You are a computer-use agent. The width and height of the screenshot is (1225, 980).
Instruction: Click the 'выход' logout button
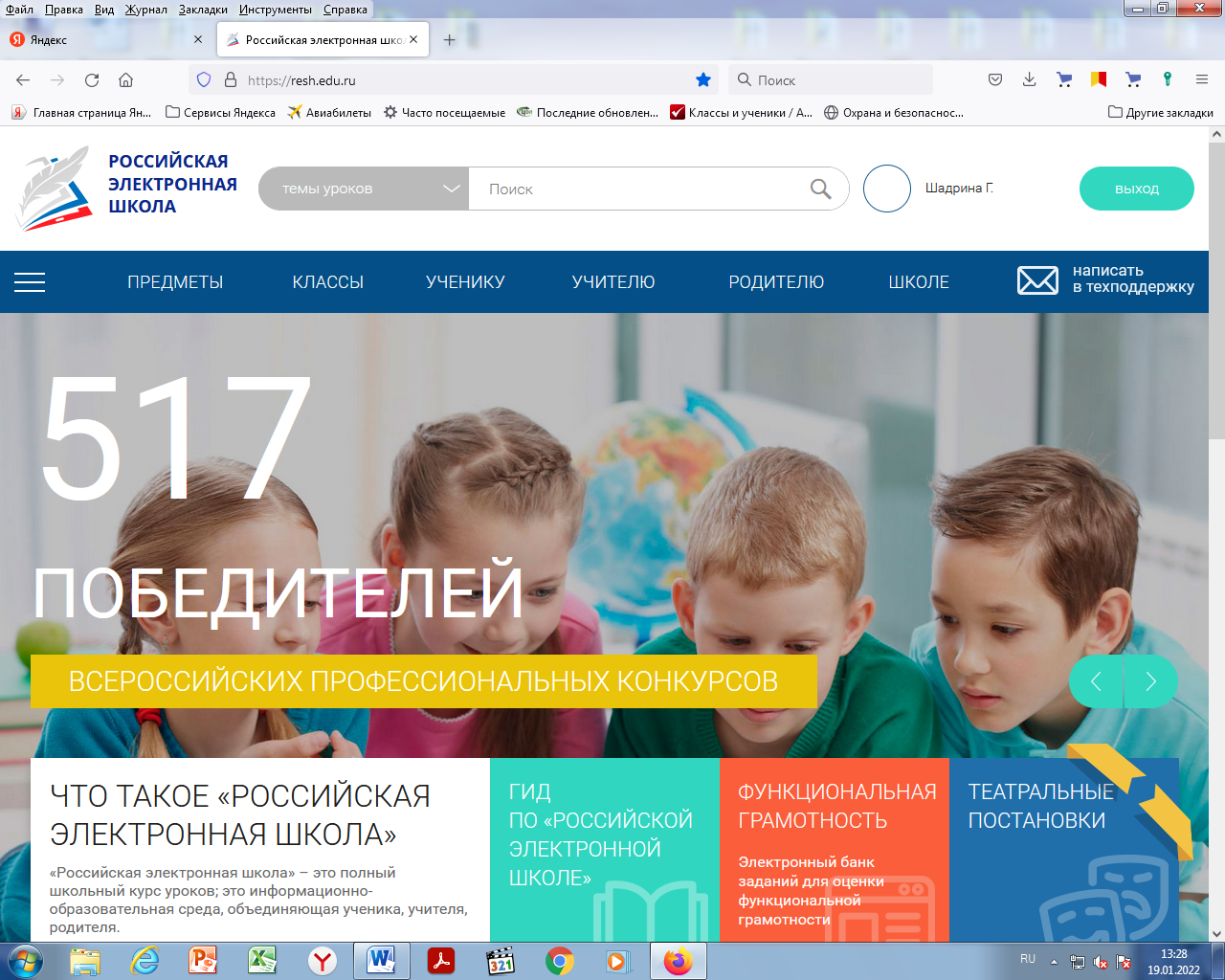tap(1136, 189)
